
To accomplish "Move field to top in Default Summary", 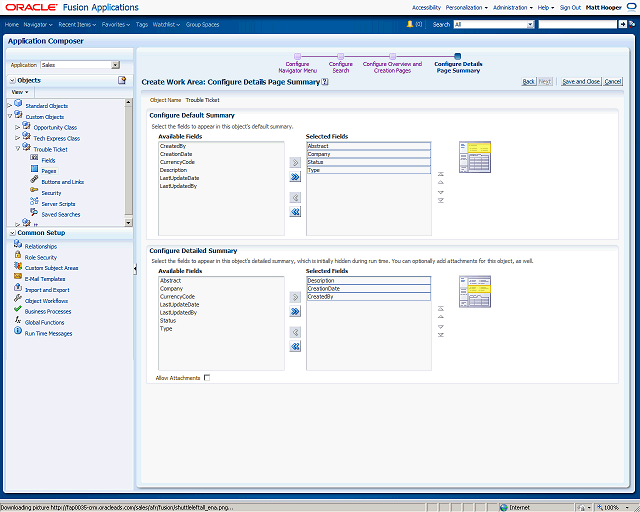I will pyautogui.click(x=441, y=174).
